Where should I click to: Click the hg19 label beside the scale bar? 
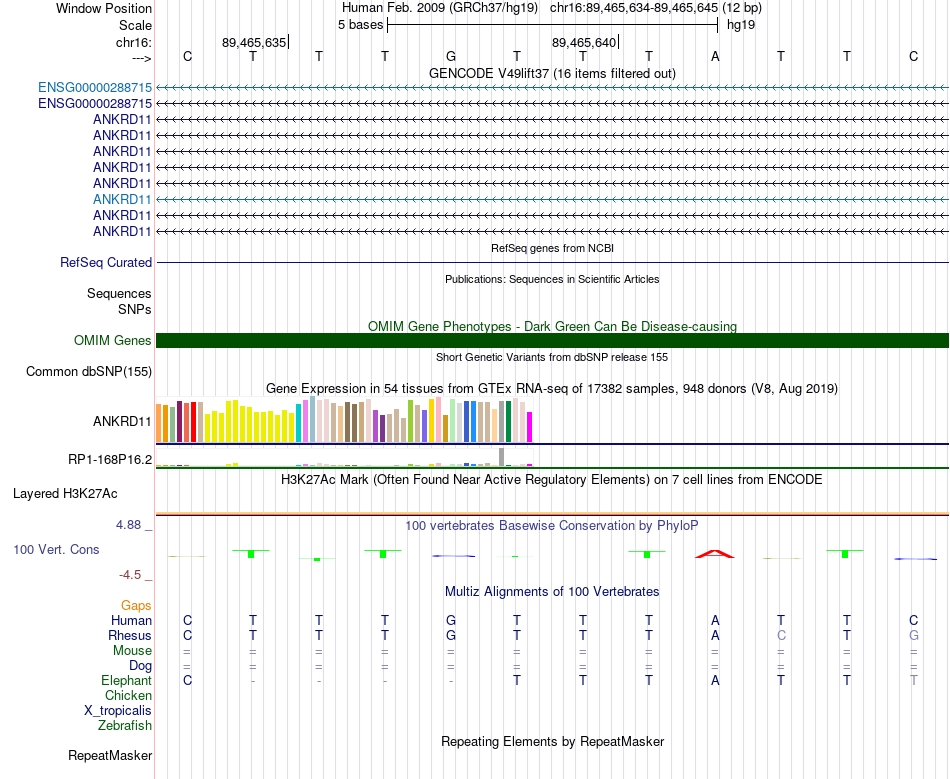point(741,25)
